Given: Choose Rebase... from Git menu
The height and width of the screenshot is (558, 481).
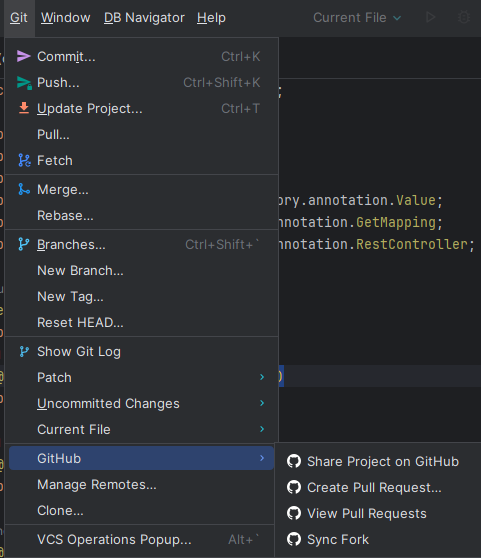Looking at the screenshot, I should point(141,215).
